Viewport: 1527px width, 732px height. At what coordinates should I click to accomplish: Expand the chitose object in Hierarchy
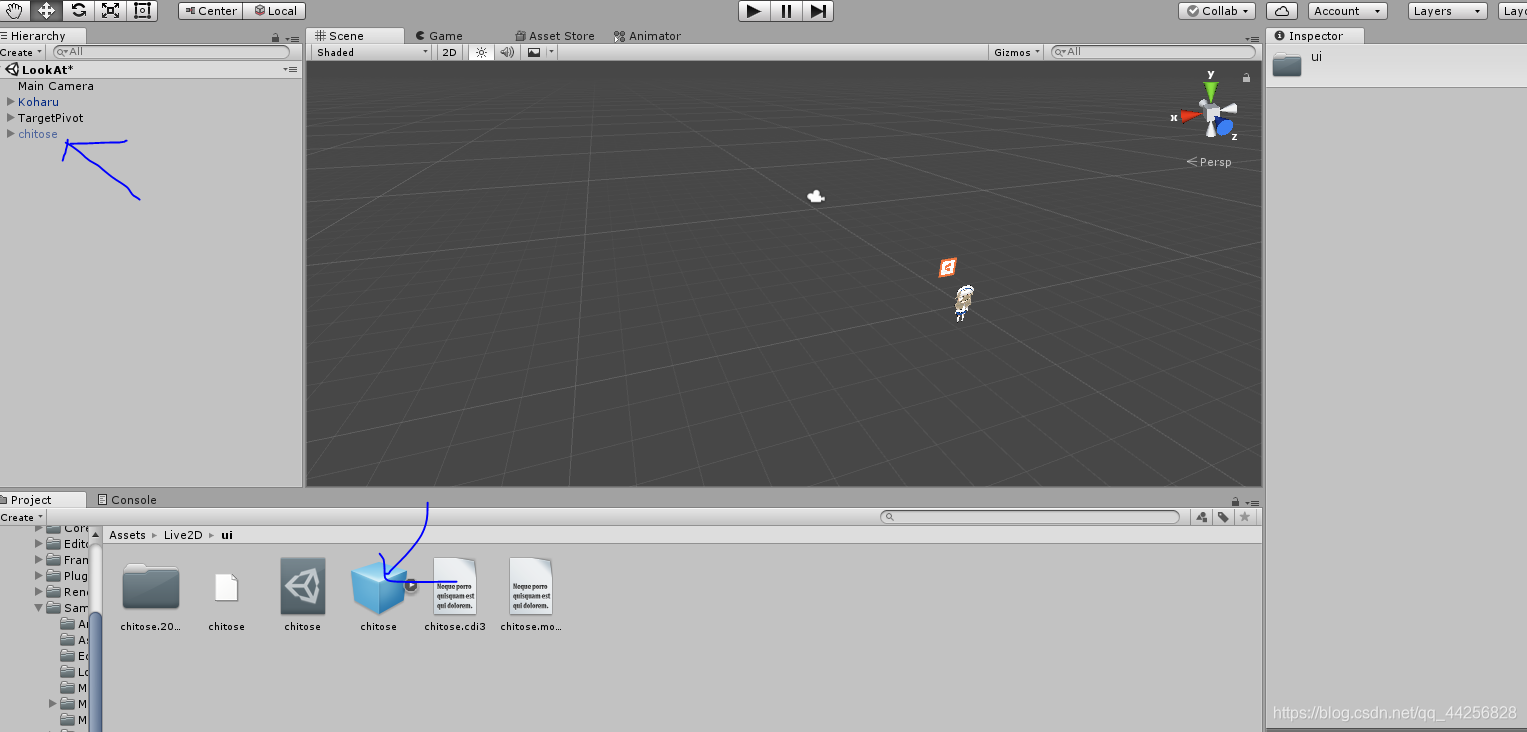pos(9,133)
